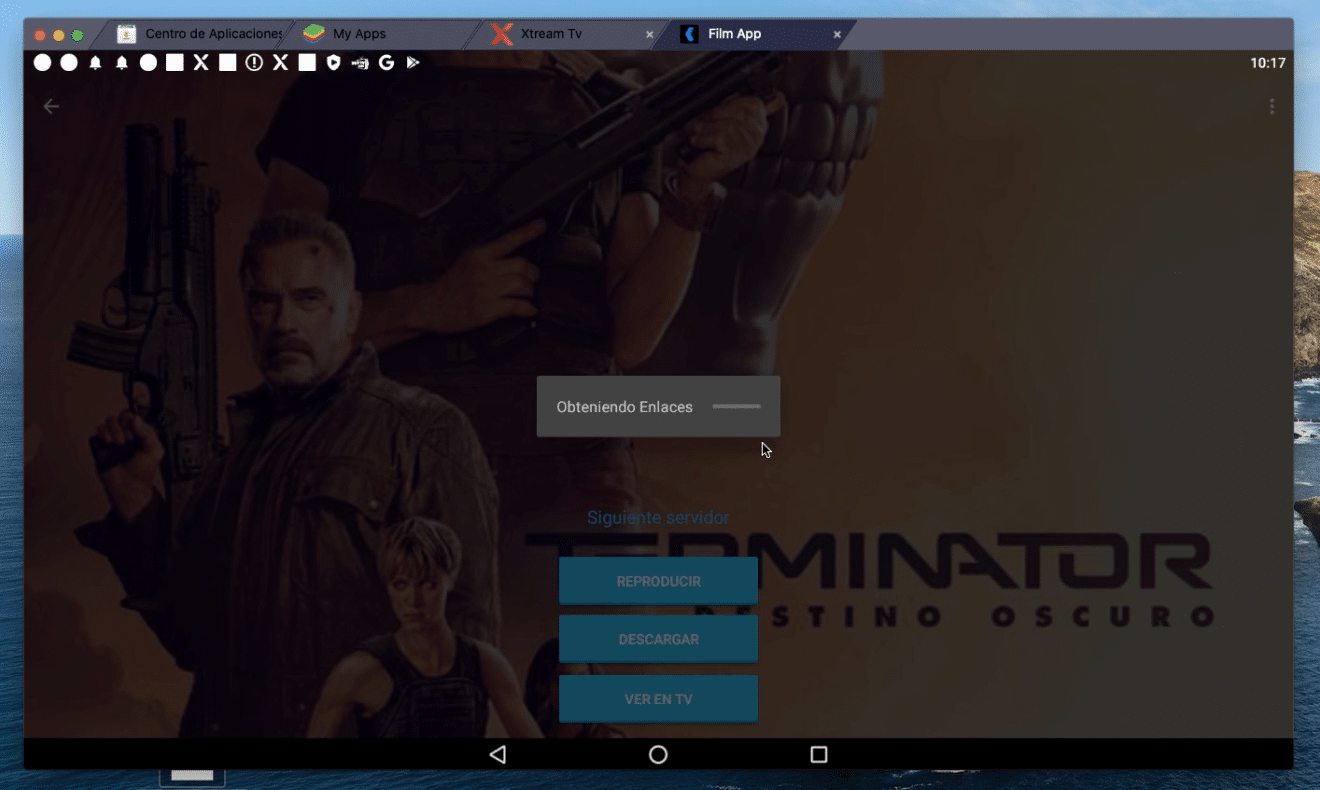Open the camera icon in the status bar
The width and height of the screenshot is (1320, 790).
tap(361, 62)
